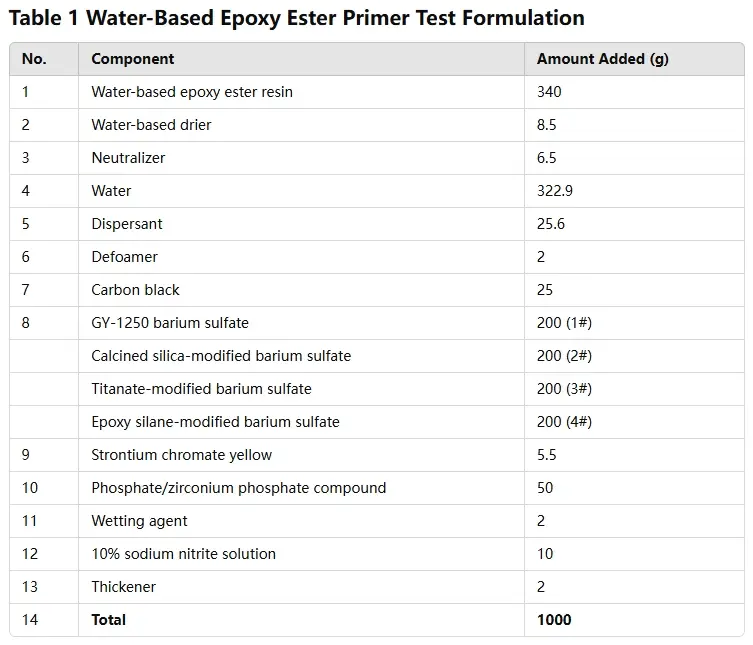Select "Epoxy silane-modified barium sulfate" cell
The width and height of the screenshot is (753, 645).
tap(215, 422)
